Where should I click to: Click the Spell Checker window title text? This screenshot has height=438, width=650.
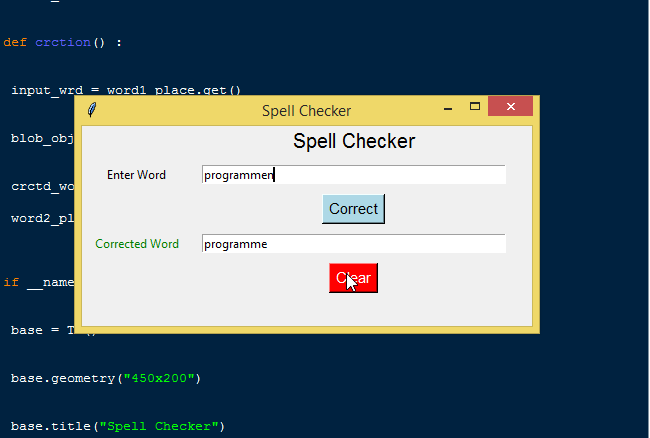point(306,111)
